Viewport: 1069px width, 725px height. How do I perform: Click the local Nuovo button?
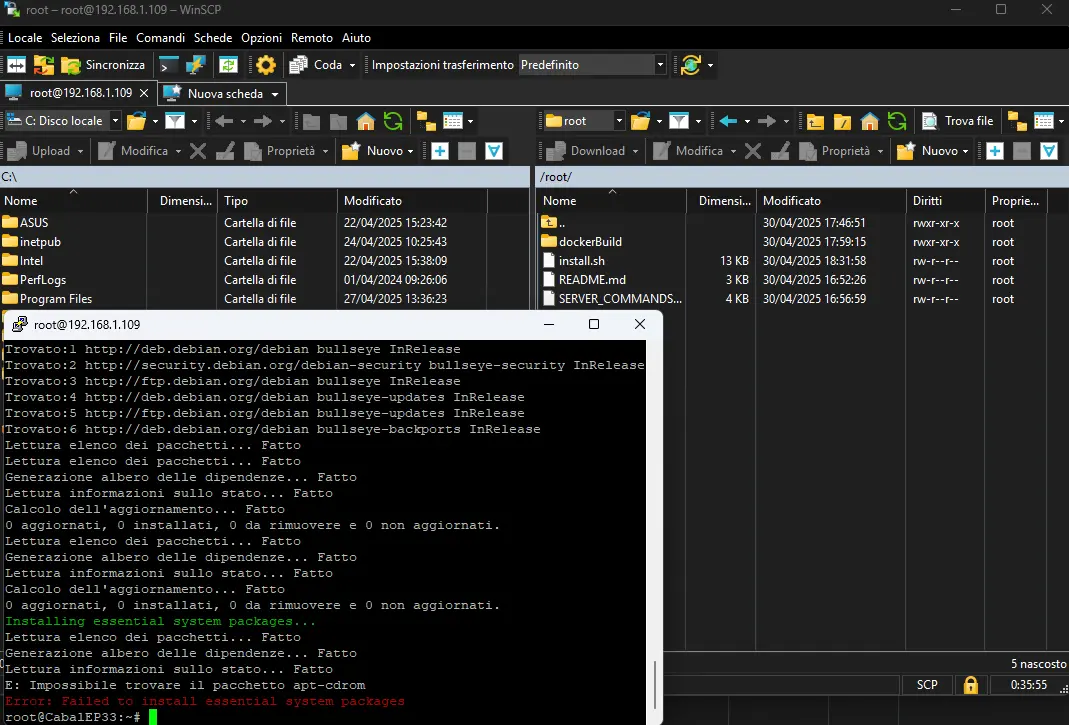pyautogui.click(x=378, y=151)
